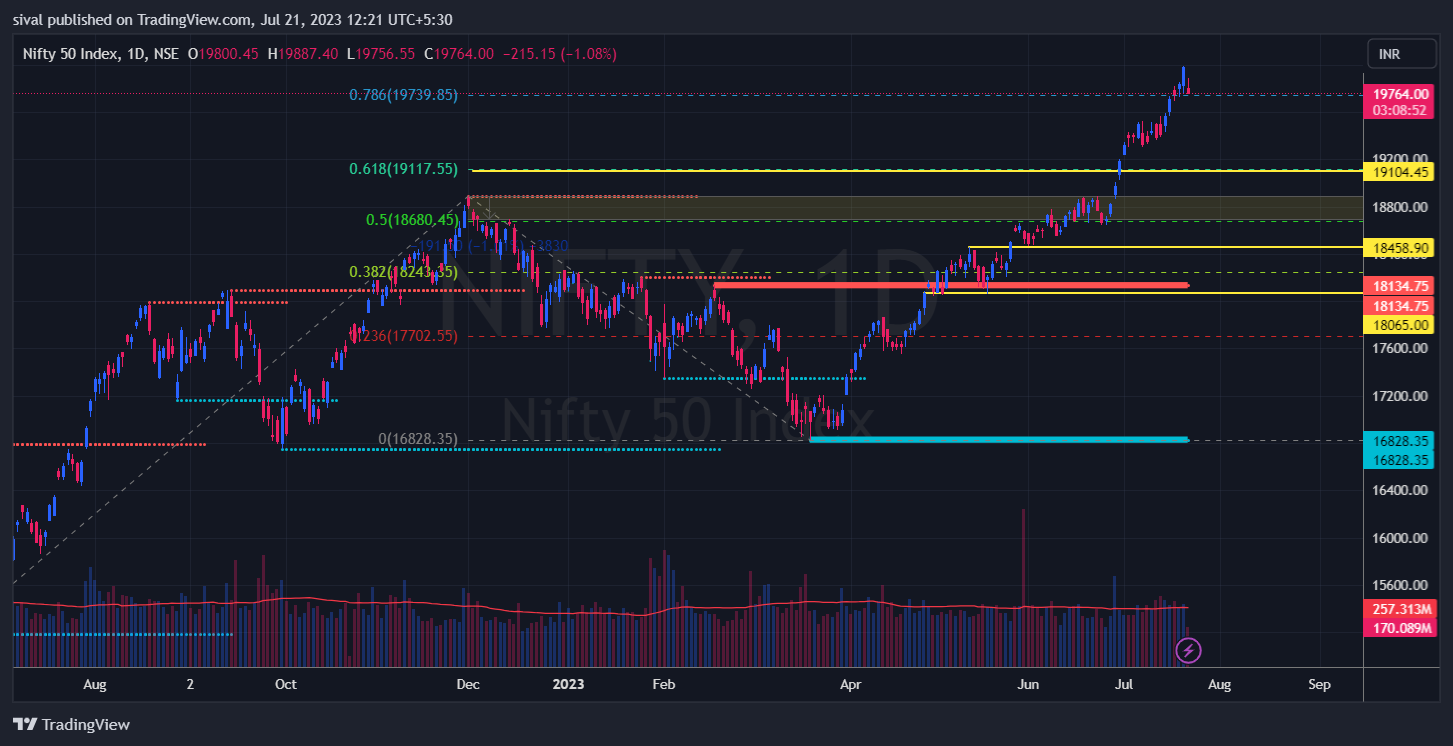This screenshot has width=1453, height=746.
Task: Click the close value C19764.00 in header
Action: pyautogui.click(x=459, y=53)
